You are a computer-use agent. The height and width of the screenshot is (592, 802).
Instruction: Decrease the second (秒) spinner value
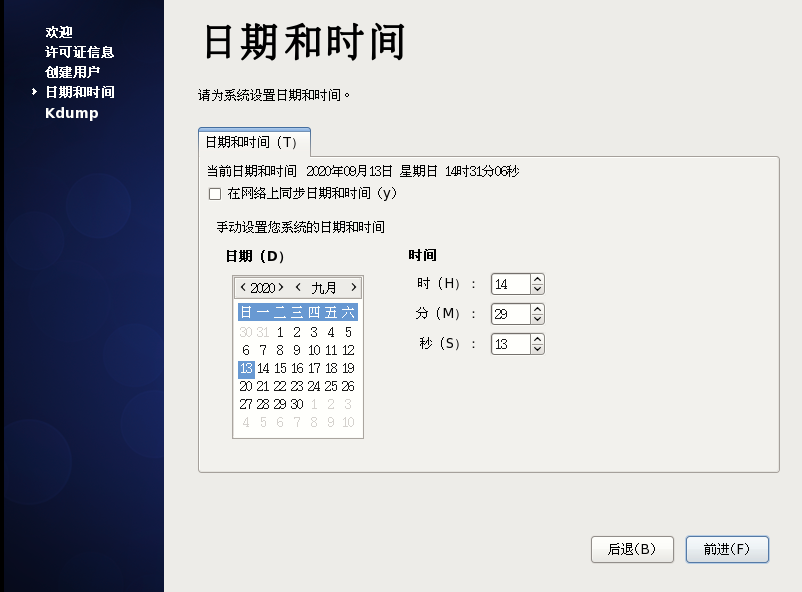tap(537, 349)
